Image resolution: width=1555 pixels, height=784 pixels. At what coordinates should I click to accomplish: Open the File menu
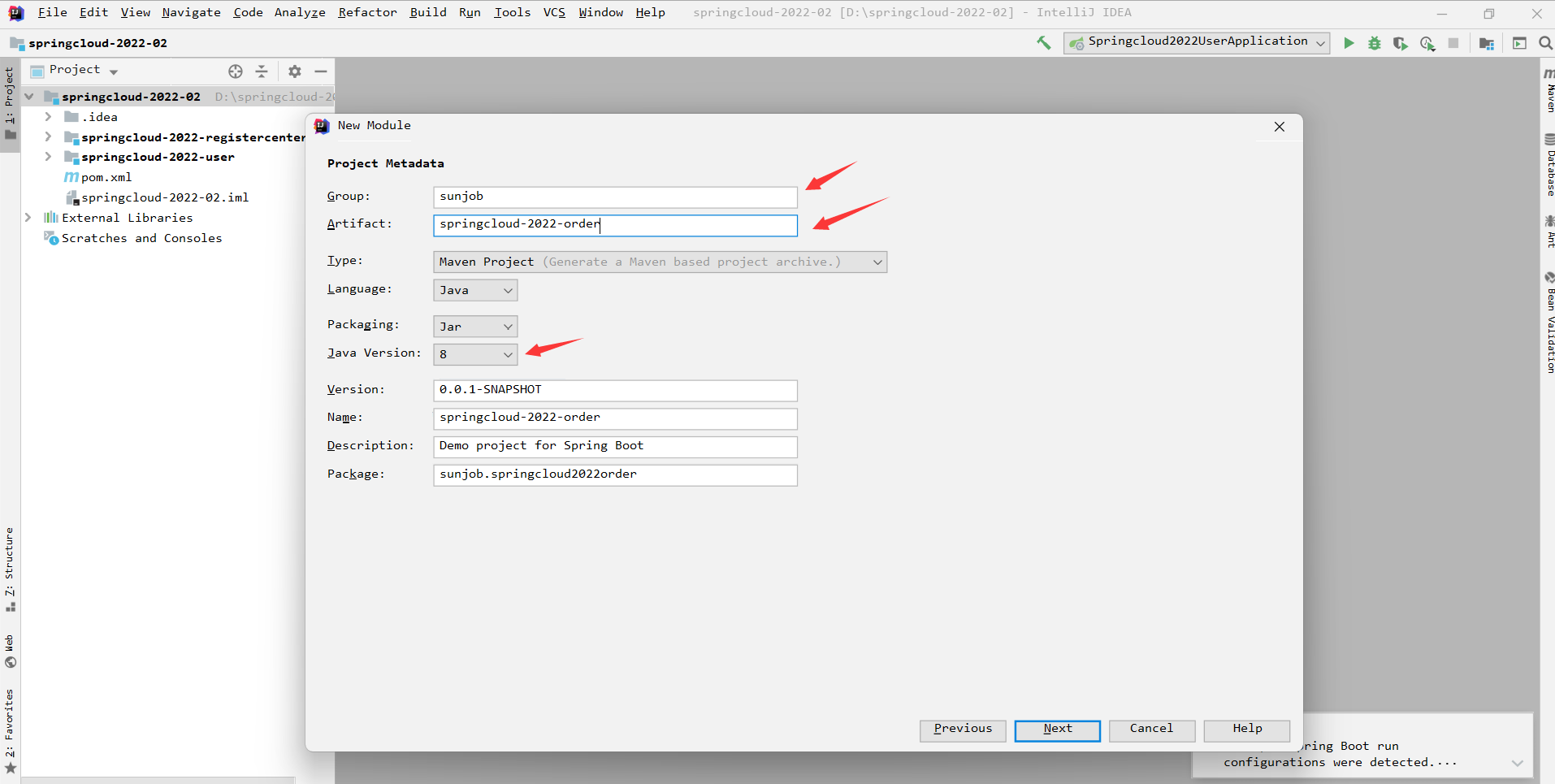click(53, 12)
